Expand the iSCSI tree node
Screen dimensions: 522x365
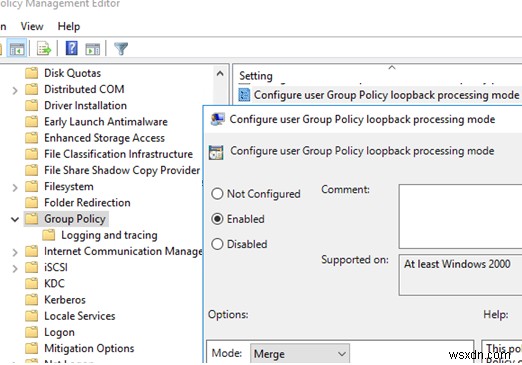pos(15,268)
